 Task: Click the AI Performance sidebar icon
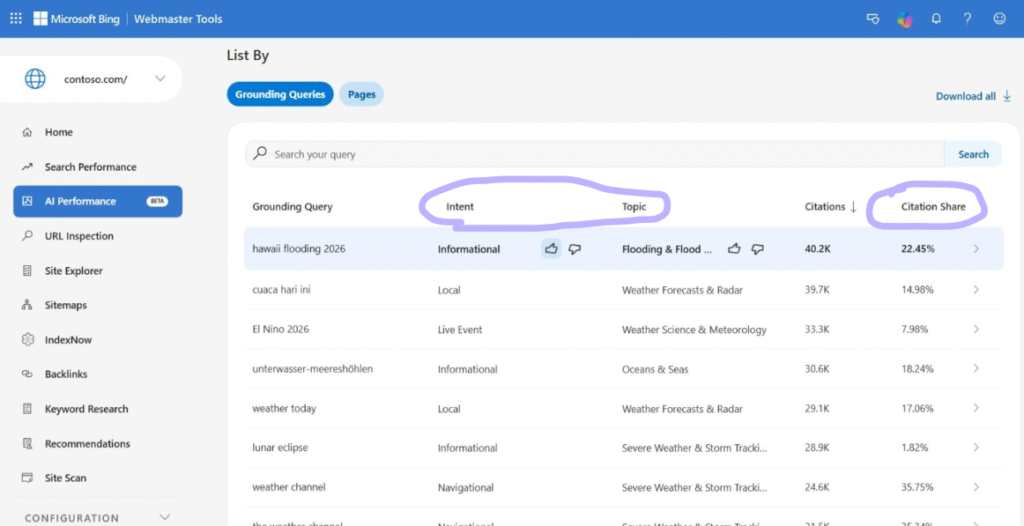tap(27, 201)
